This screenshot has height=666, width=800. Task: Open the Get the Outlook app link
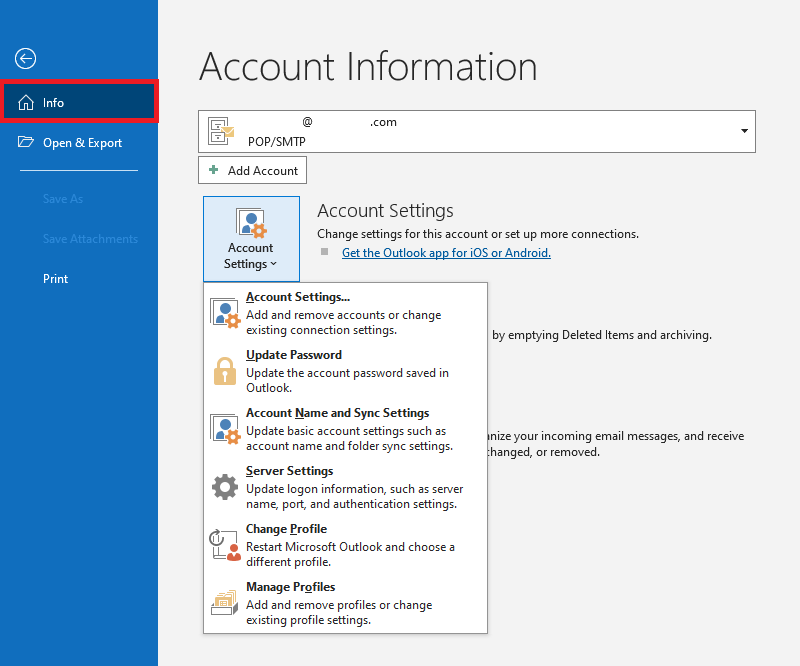[x=446, y=253]
